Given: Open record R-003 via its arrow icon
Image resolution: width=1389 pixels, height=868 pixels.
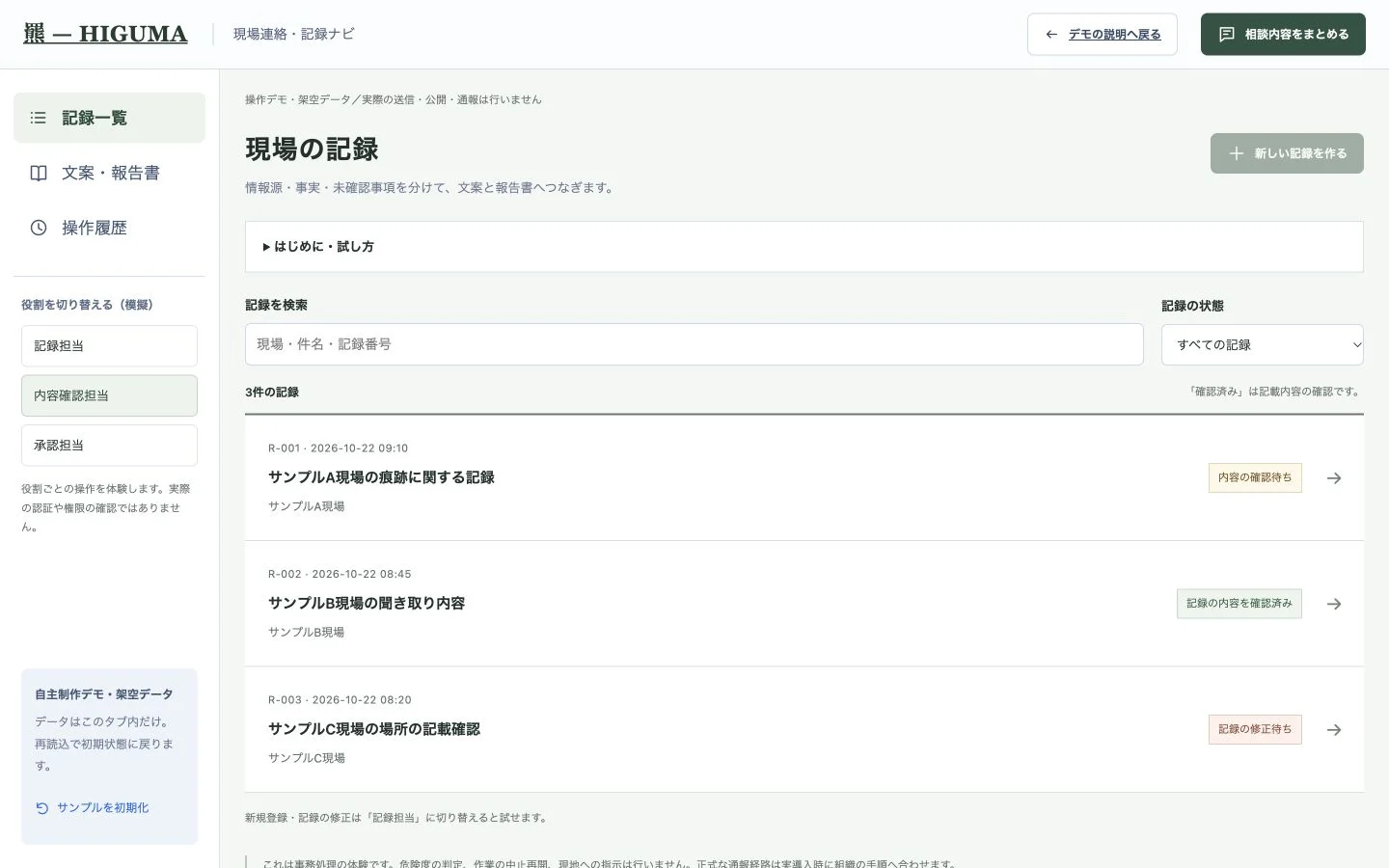Looking at the screenshot, I should [x=1334, y=730].
